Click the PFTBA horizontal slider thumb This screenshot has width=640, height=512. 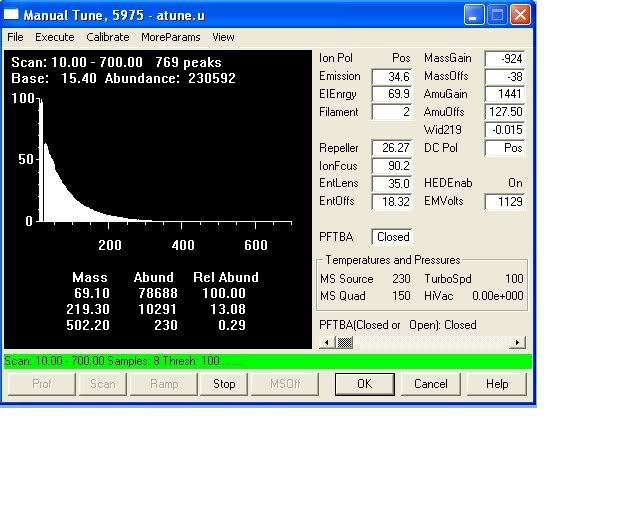click(x=344, y=343)
